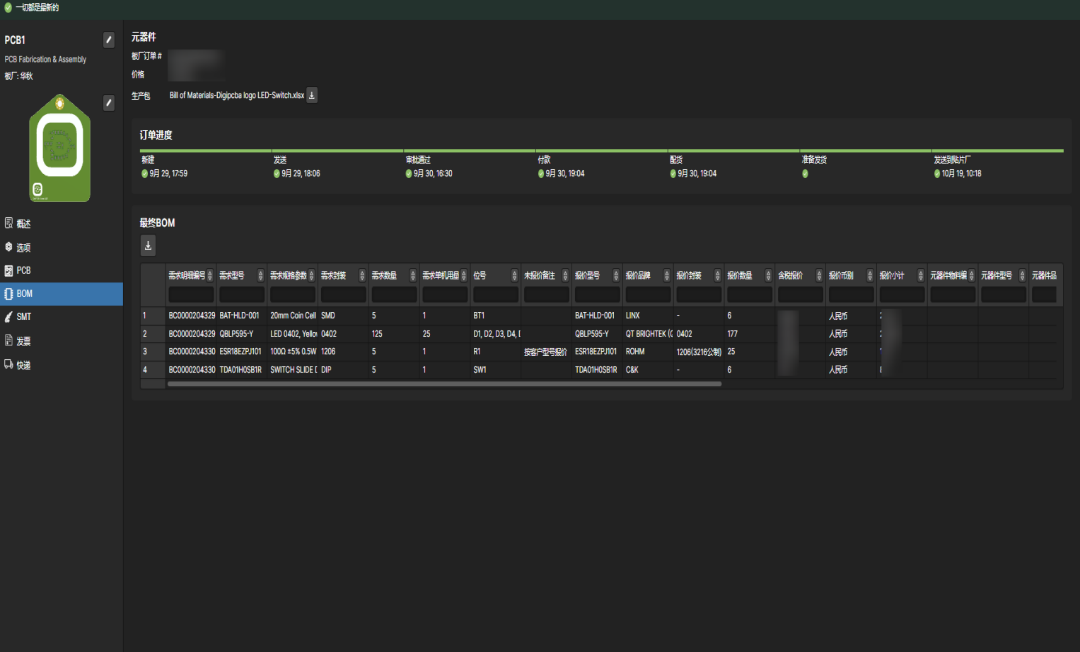Sort by 报价品牌 column
The height and width of the screenshot is (652, 1080).
click(x=667, y=275)
